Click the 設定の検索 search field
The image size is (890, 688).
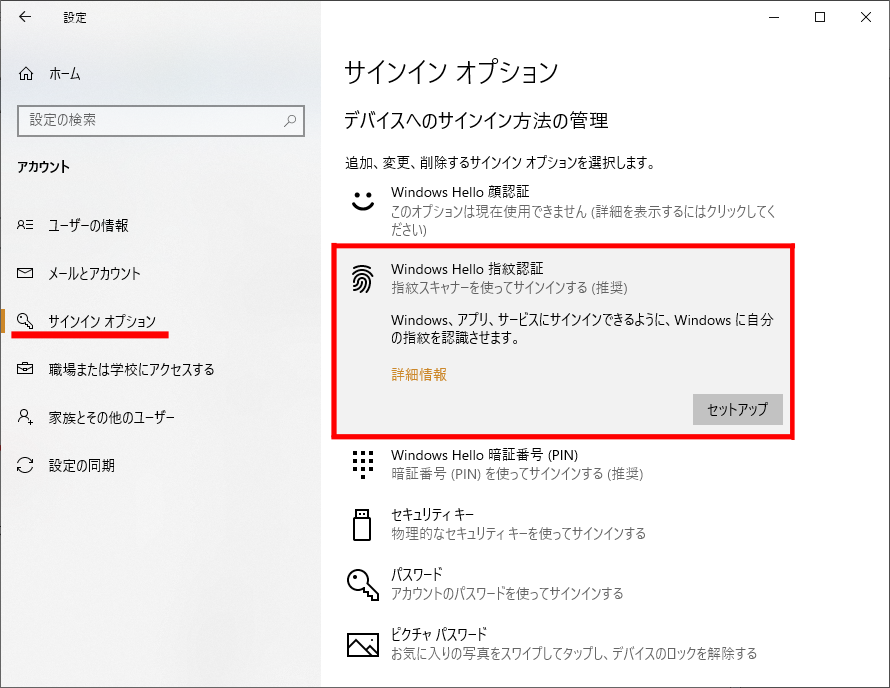pos(161,120)
